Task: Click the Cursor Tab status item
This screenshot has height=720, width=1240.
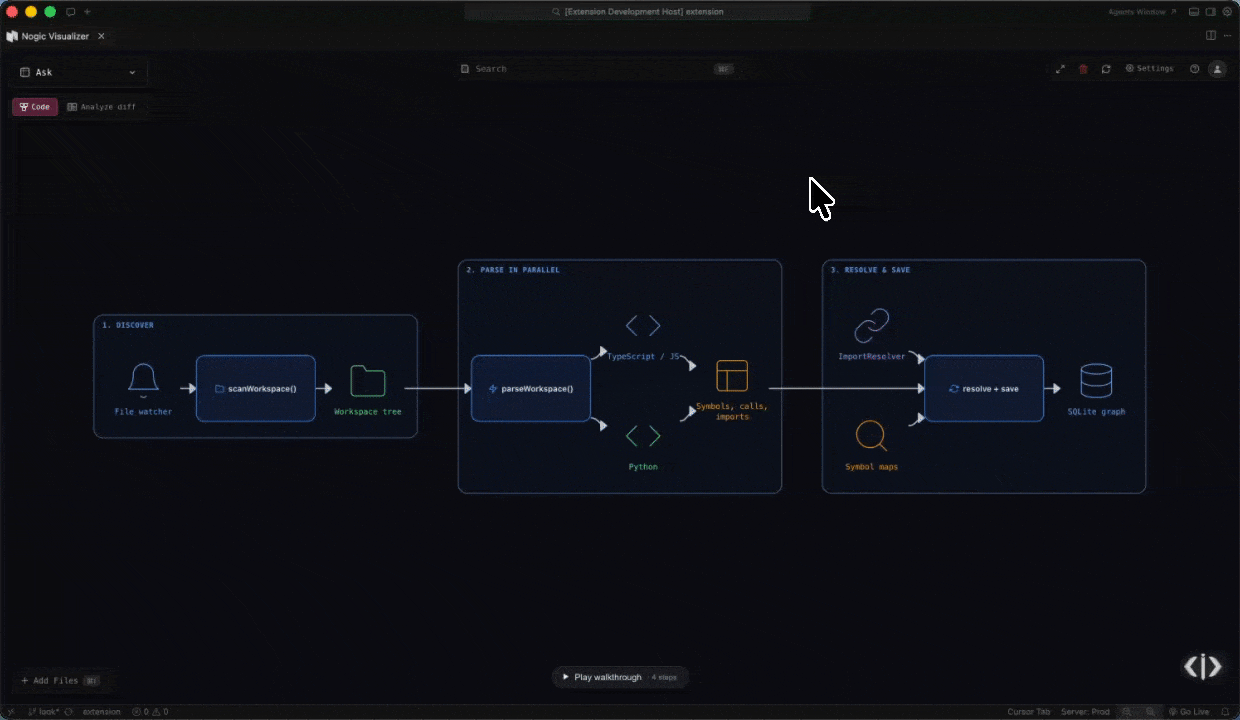Action: click(x=1029, y=712)
